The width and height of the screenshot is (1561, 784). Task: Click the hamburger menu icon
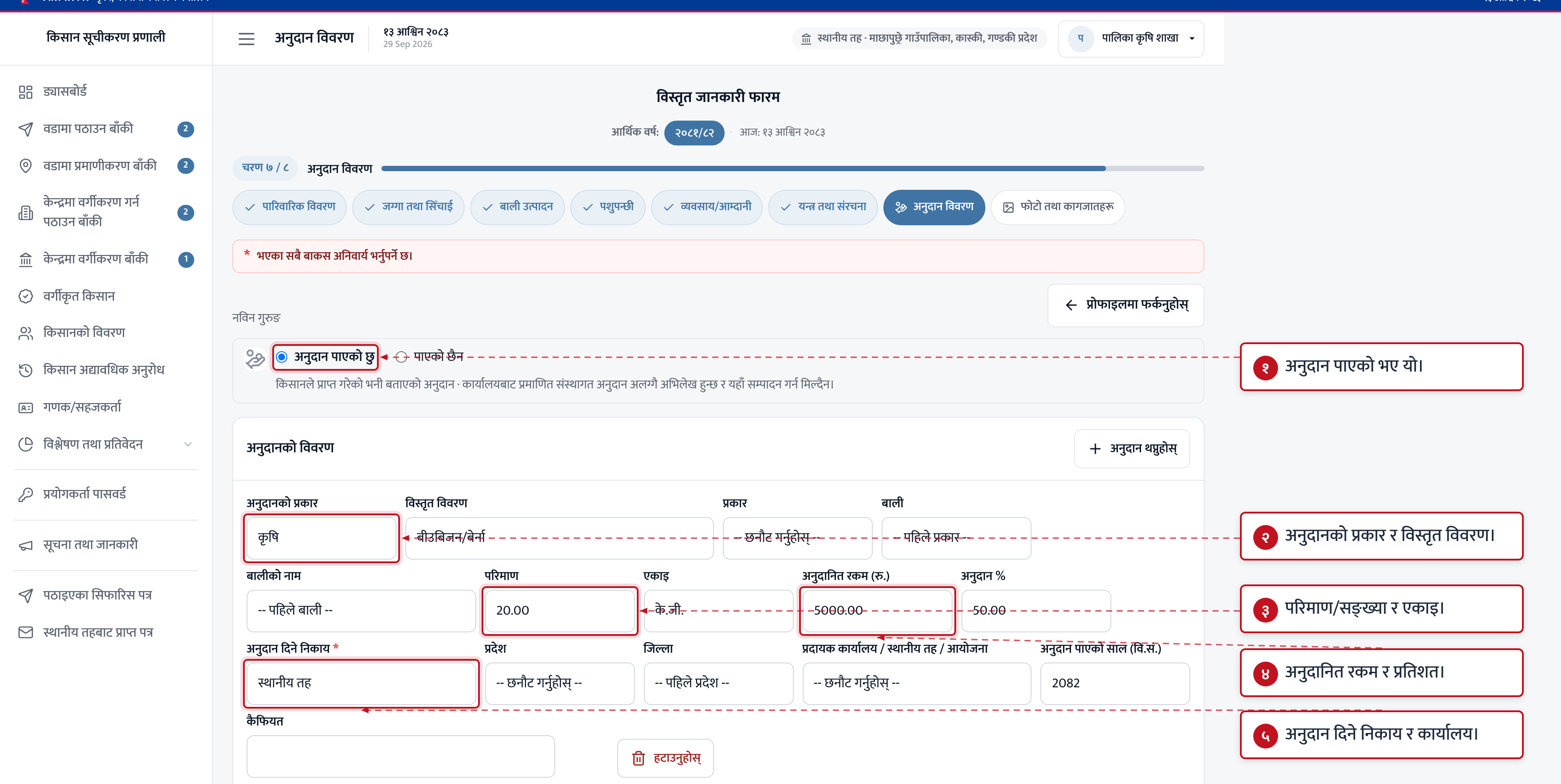(246, 39)
